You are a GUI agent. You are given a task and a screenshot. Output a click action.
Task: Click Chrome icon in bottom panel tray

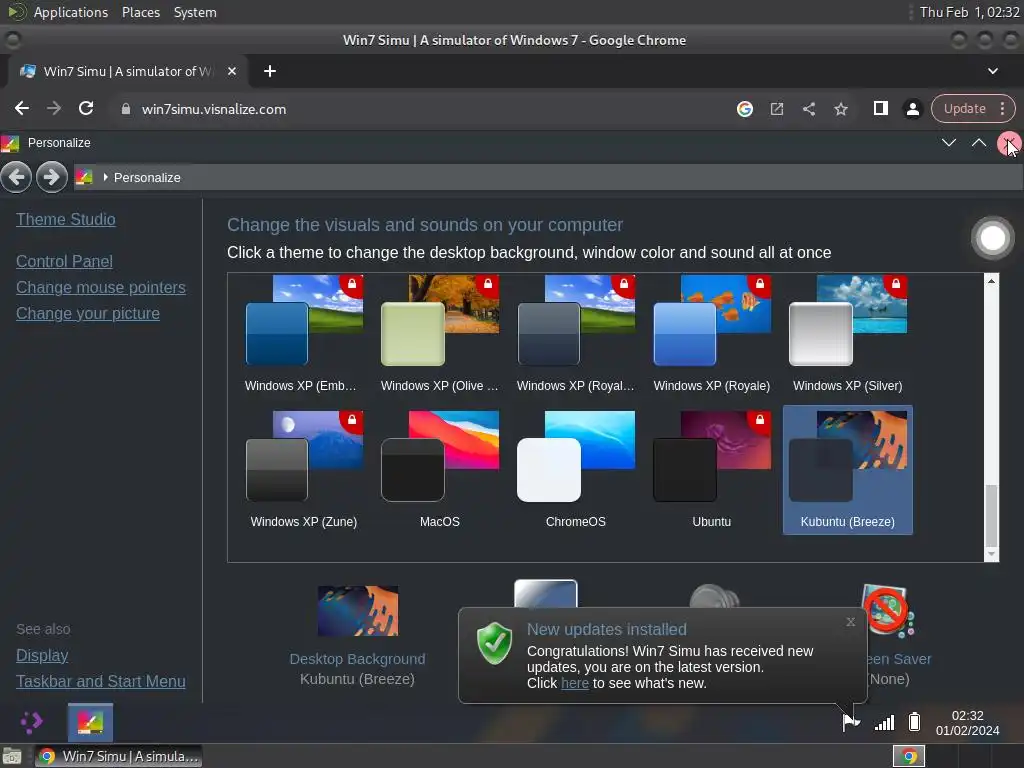tap(909, 756)
